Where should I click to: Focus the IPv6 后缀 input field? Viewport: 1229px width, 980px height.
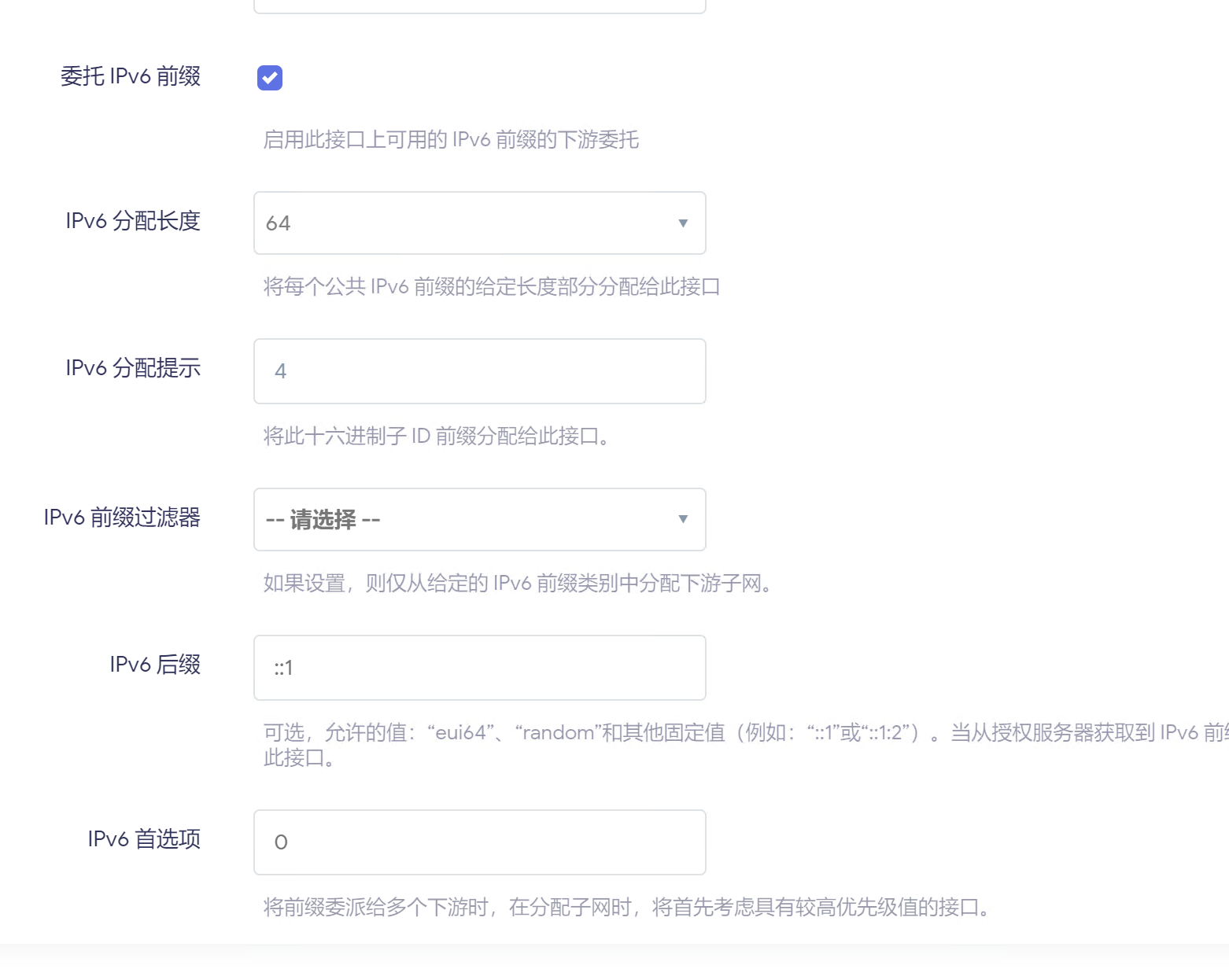pyautogui.click(x=480, y=668)
